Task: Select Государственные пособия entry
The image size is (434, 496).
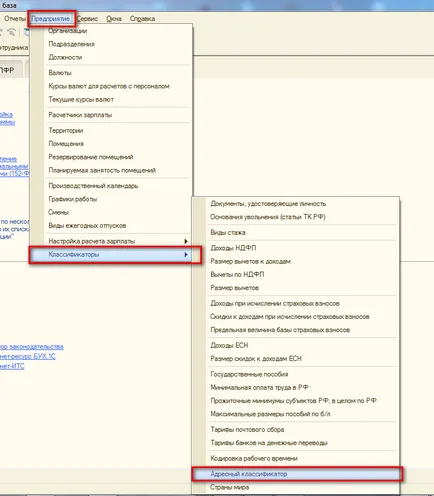Action: click(249, 374)
